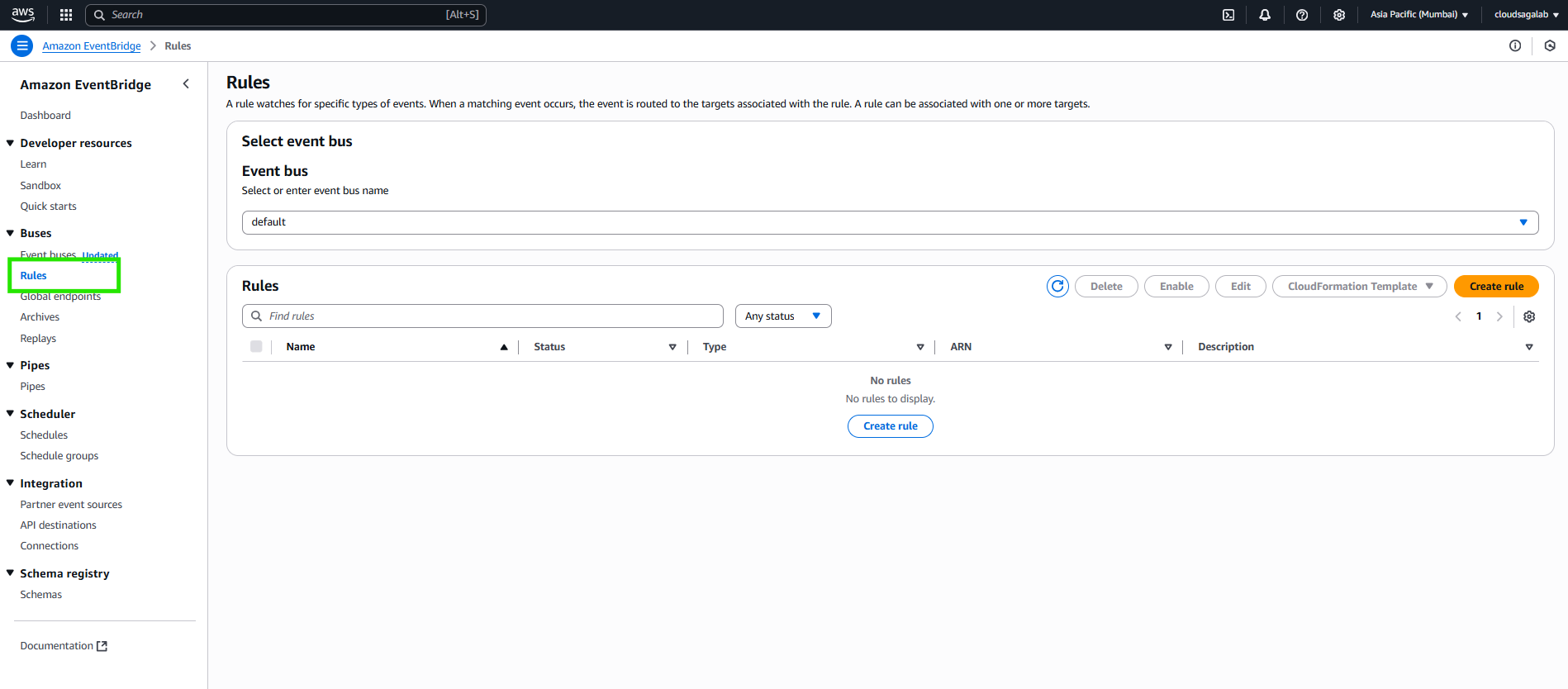
Task: Open Connections in the sidebar
Action: [49, 545]
